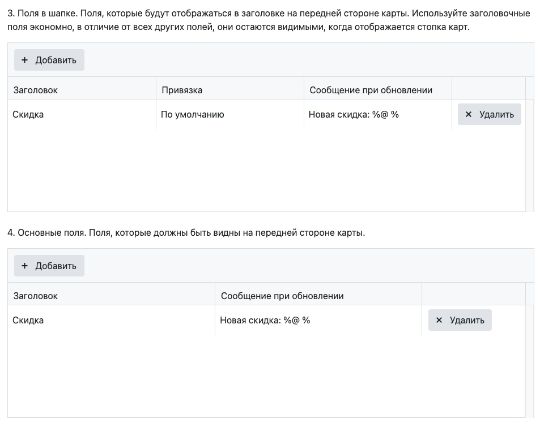Delete the Скидка row from primary fields

click(x=460, y=320)
